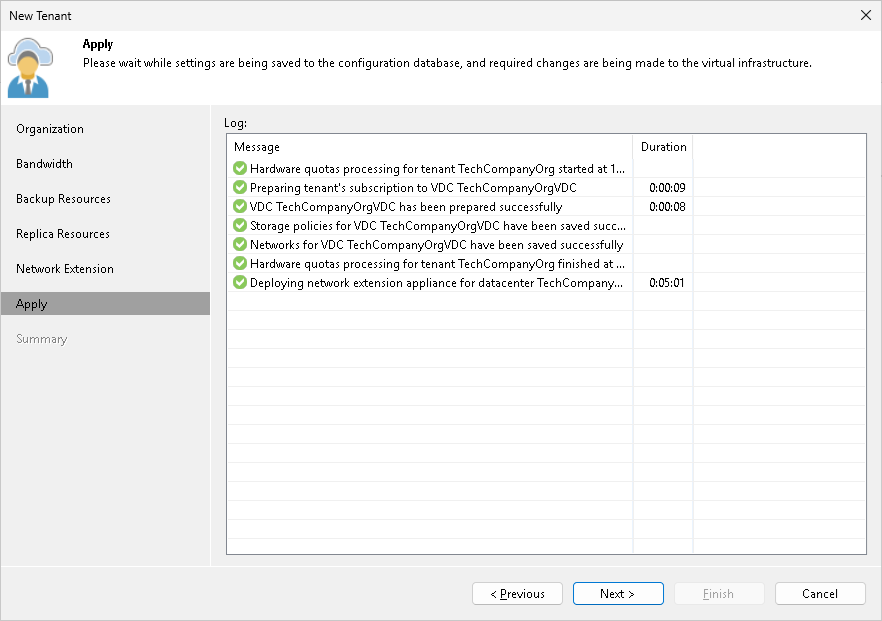The height and width of the screenshot is (621, 882).
Task: Click the checkmark for quotas processing finished entry
Action: click(240, 263)
